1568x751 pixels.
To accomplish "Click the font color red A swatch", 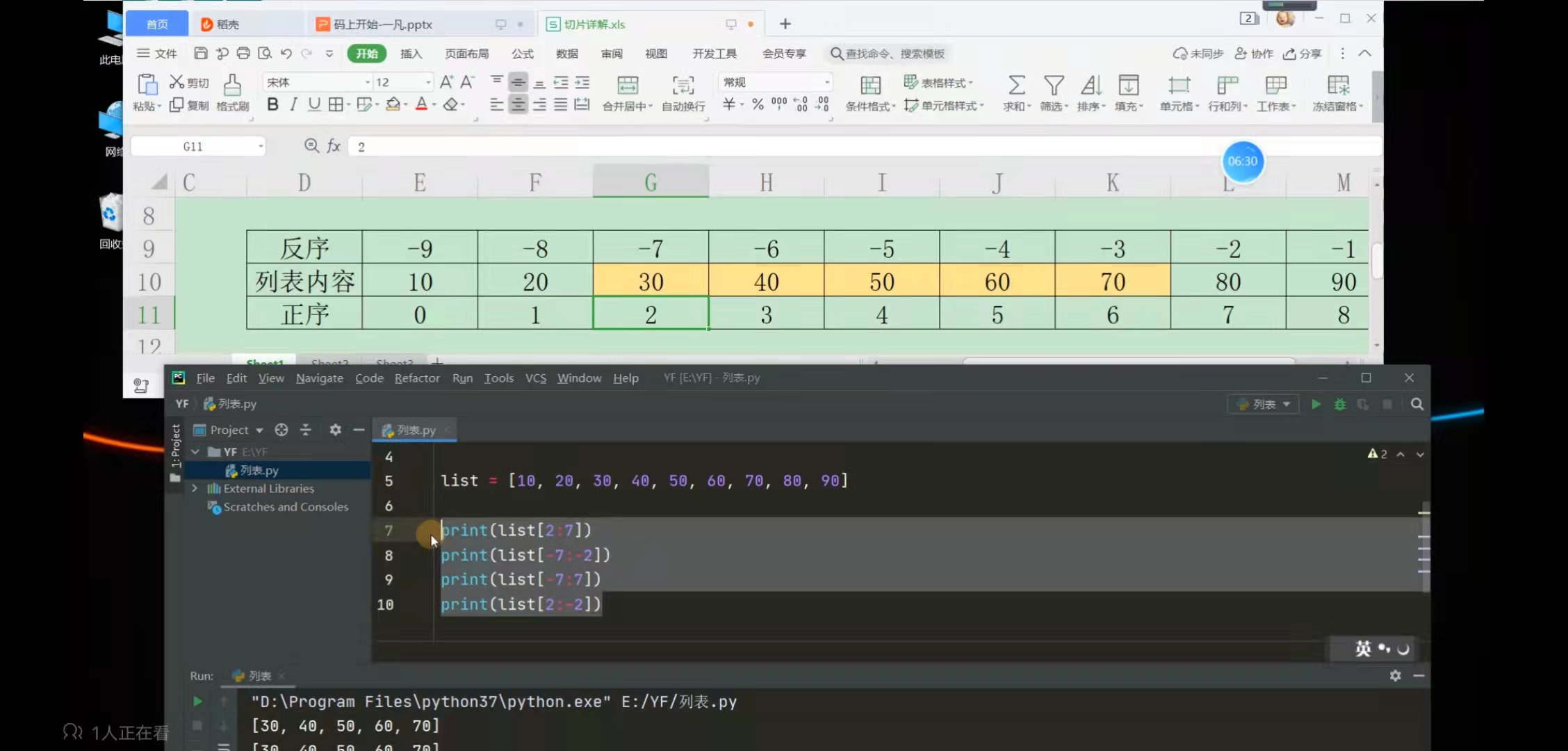I will point(421,104).
